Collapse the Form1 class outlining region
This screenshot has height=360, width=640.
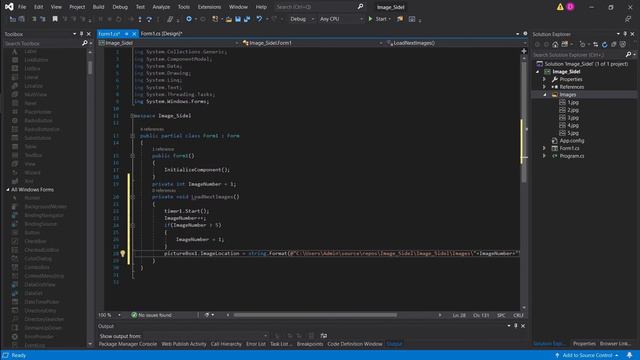point(132,136)
